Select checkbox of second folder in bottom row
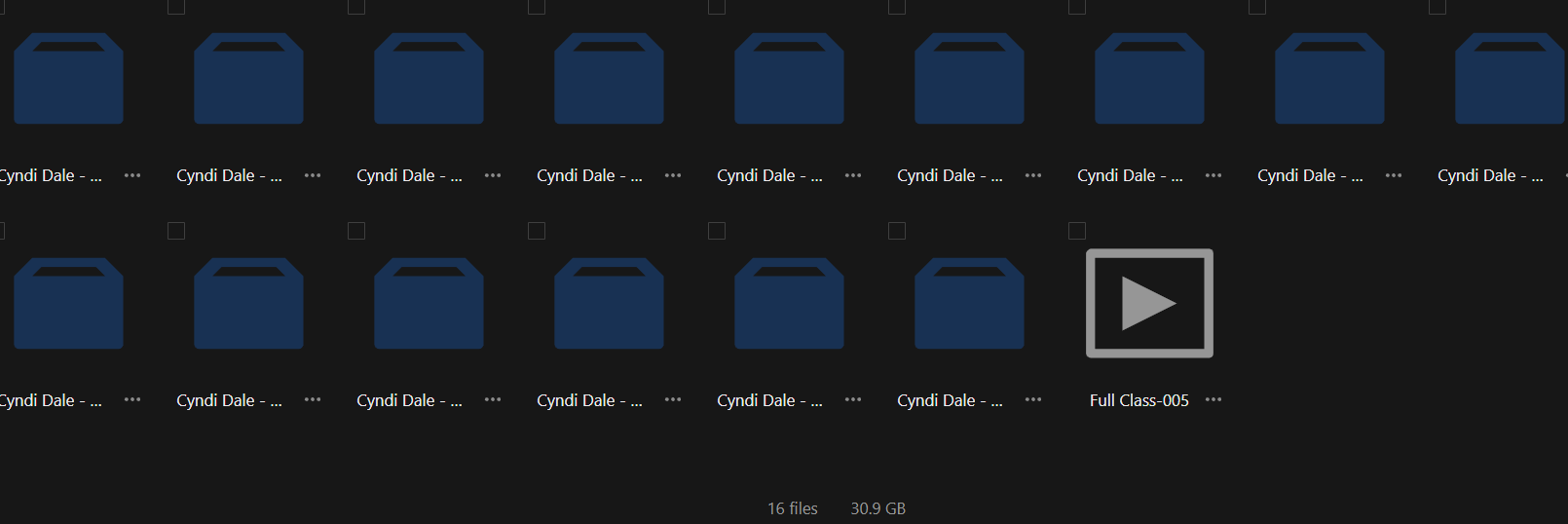Image resolution: width=1568 pixels, height=524 pixels. pos(176,231)
